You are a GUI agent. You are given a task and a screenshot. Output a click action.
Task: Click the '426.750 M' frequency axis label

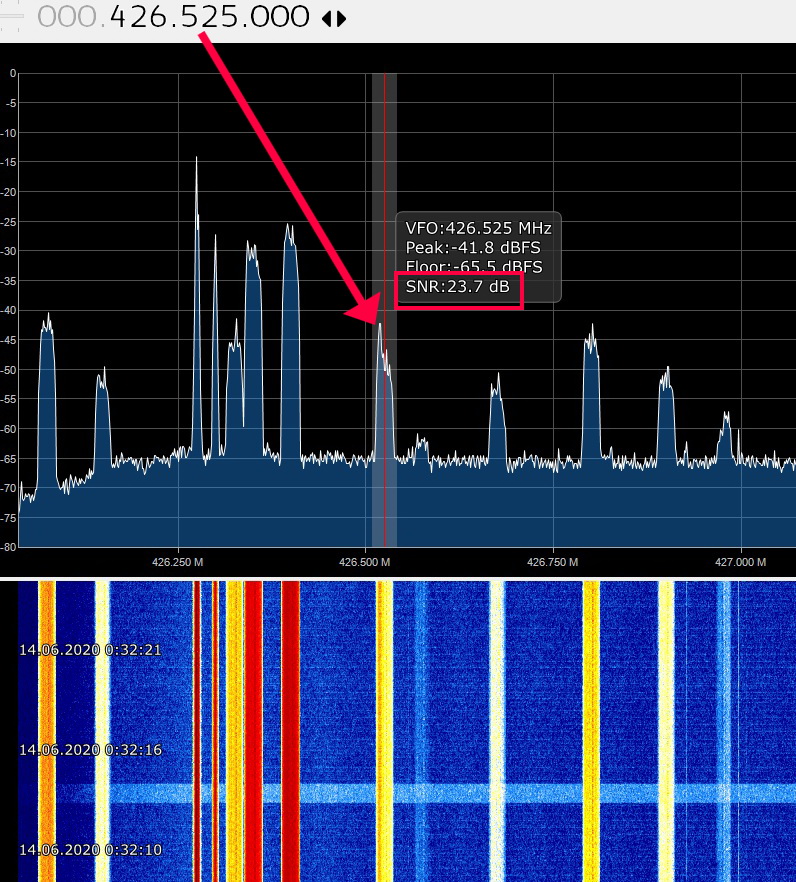(552, 562)
